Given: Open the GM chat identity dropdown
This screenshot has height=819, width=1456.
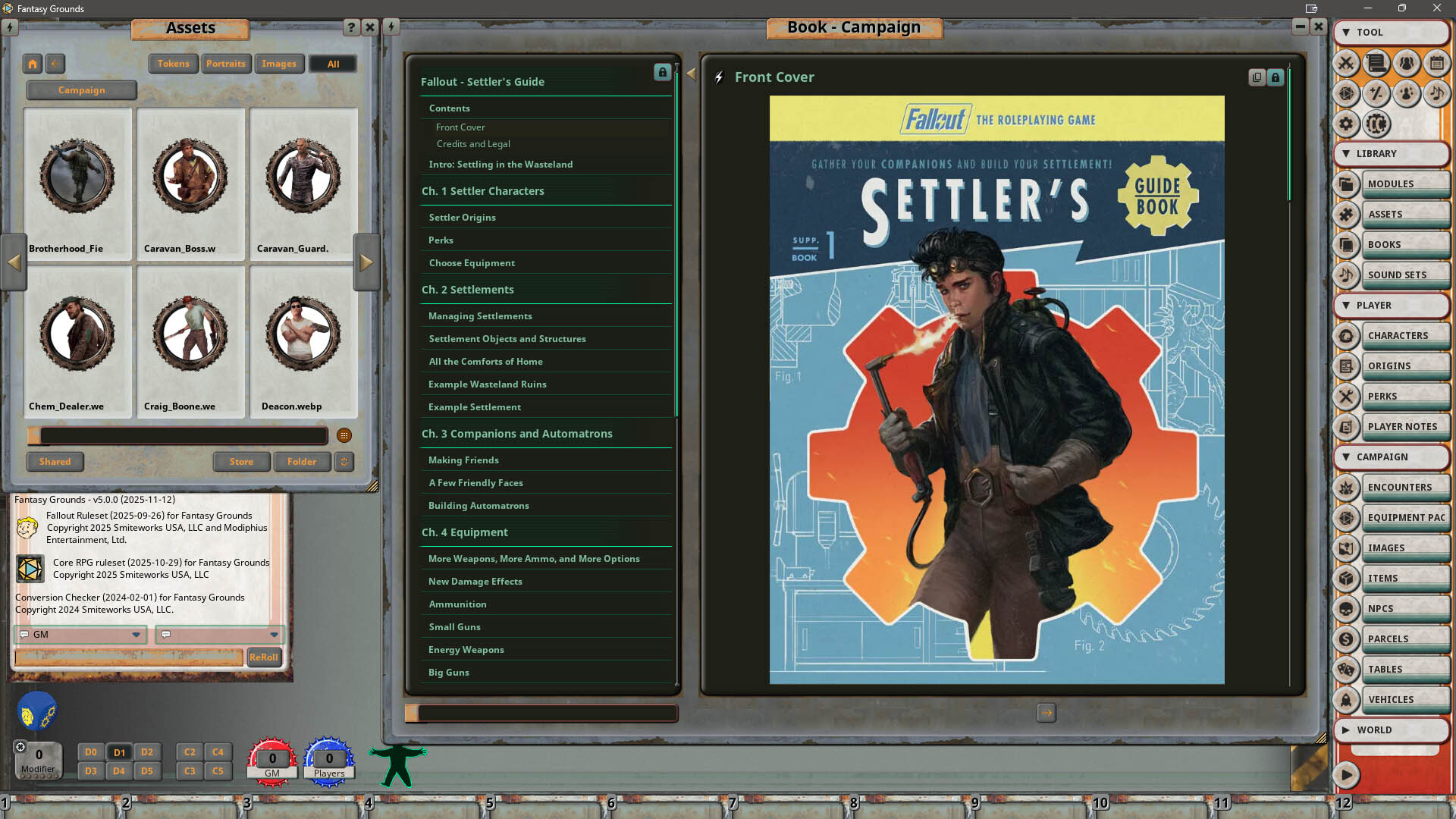Looking at the screenshot, I should click(136, 635).
